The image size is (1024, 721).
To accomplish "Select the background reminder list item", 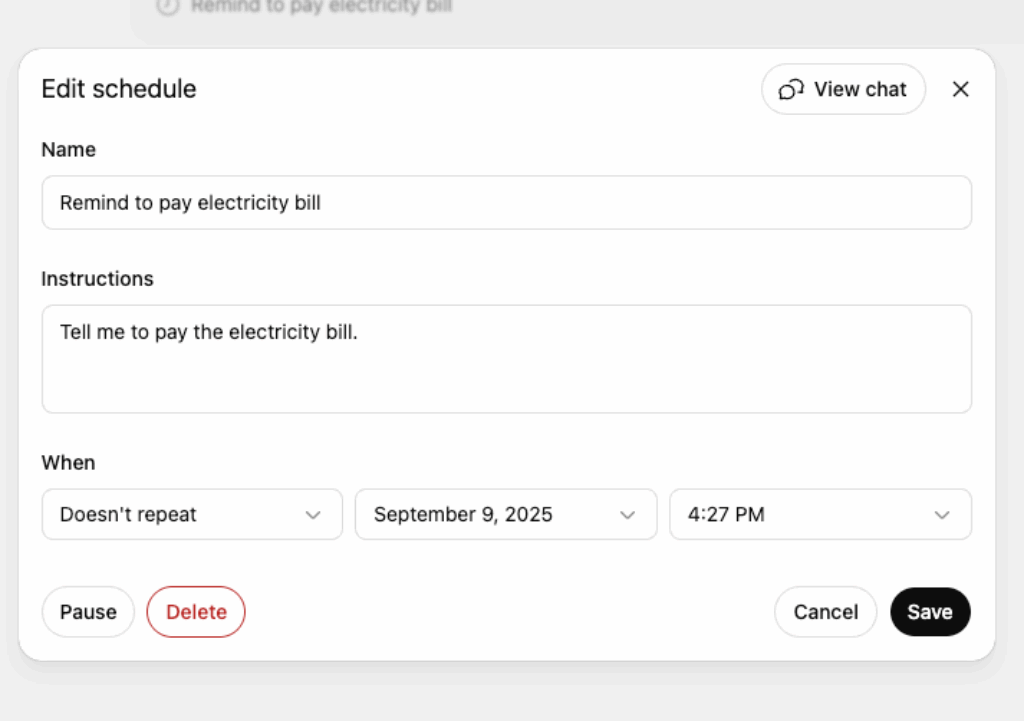I will (321, 8).
